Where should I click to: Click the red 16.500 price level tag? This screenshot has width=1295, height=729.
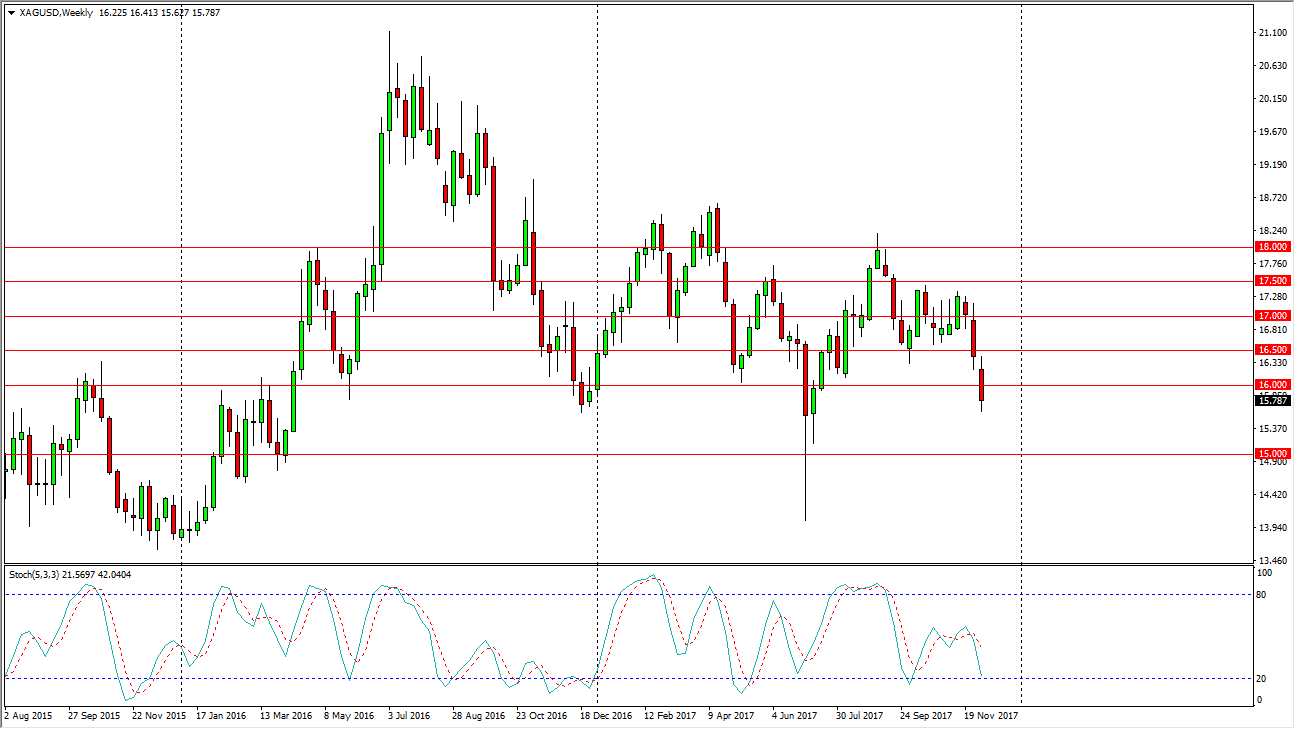(1272, 350)
